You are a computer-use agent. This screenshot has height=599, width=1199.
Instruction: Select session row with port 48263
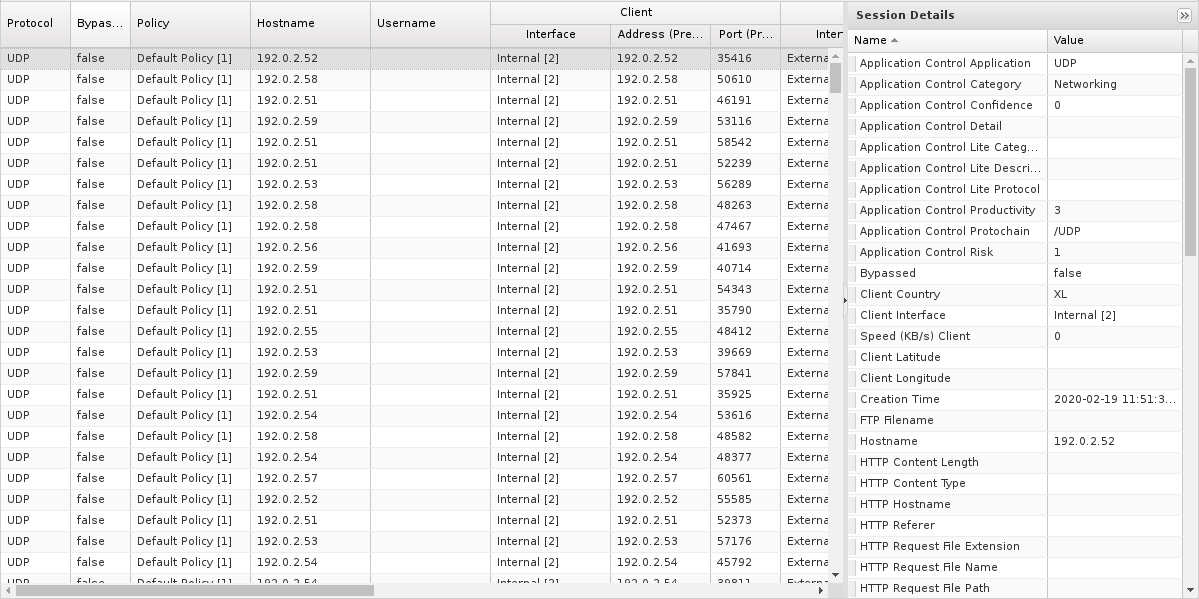414,205
